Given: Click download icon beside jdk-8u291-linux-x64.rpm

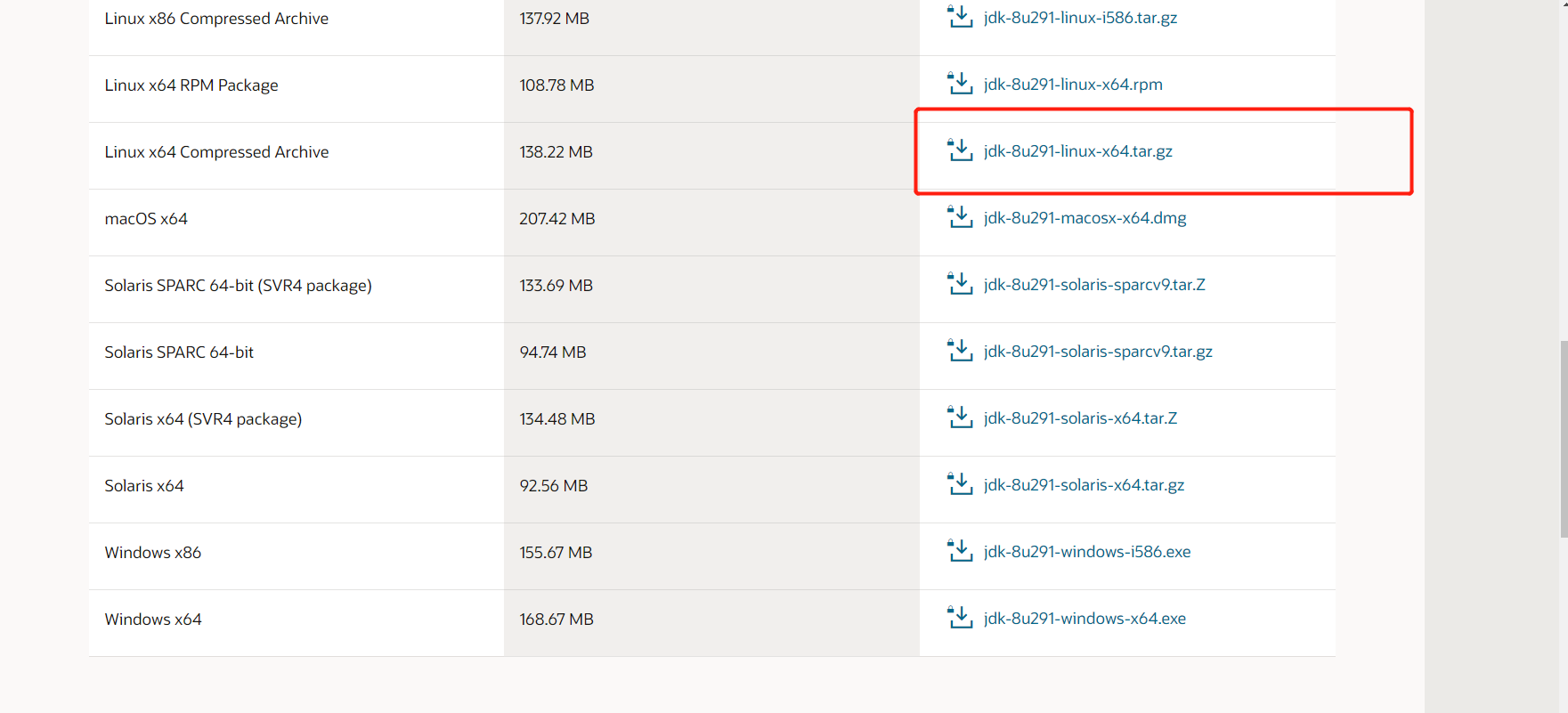Looking at the screenshot, I should (x=960, y=83).
